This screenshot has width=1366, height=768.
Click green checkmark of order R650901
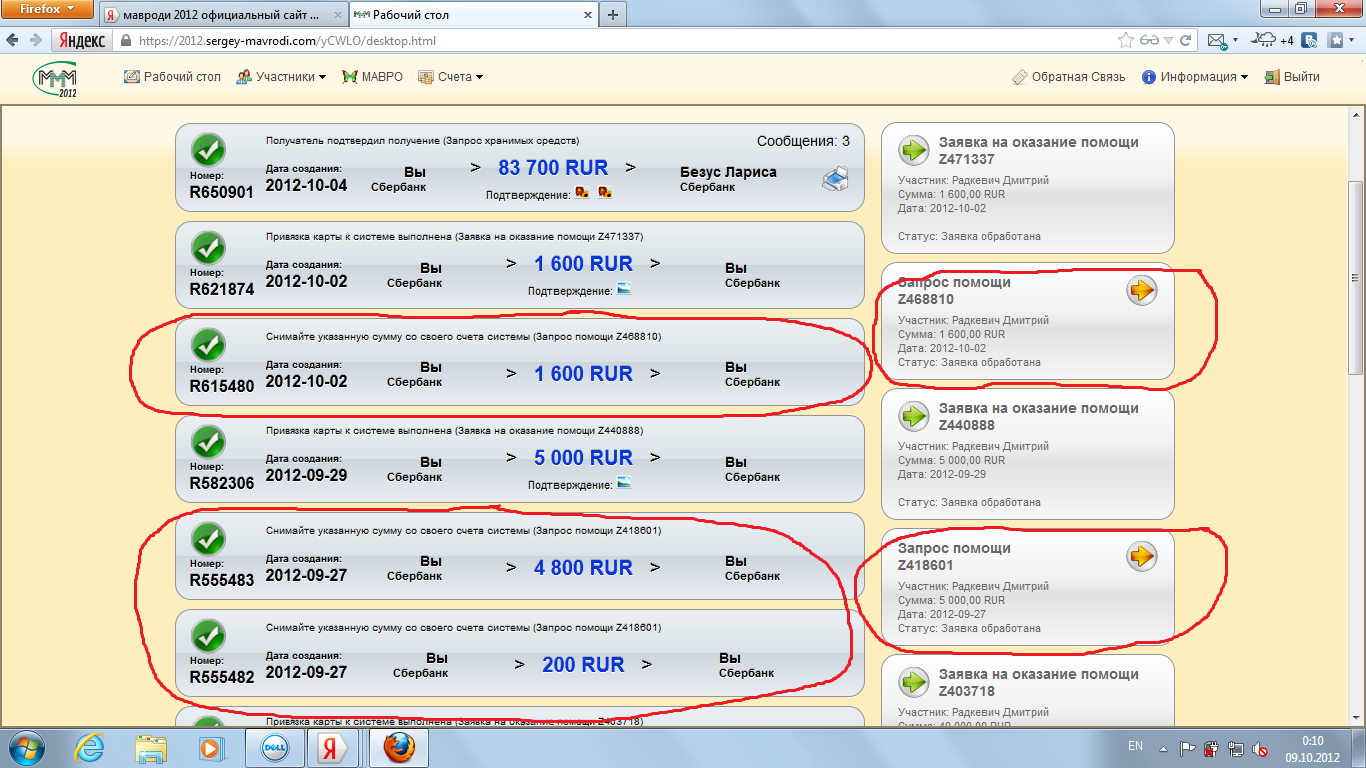point(208,151)
